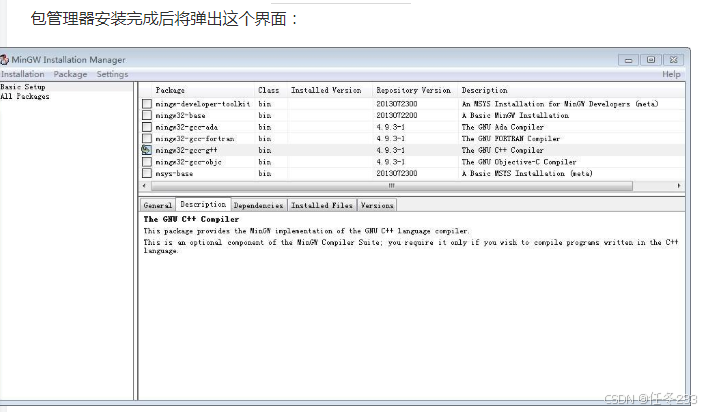Tick the mingw32-gcc-ada checkbox

click(x=146, y=127)
